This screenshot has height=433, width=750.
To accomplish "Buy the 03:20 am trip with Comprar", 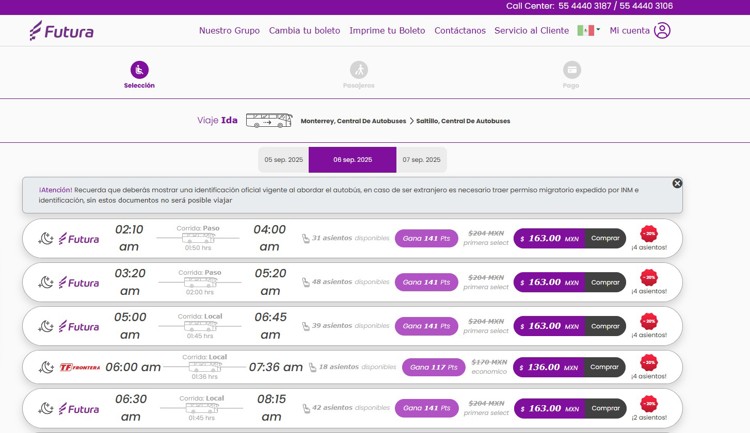I will 605,282.
